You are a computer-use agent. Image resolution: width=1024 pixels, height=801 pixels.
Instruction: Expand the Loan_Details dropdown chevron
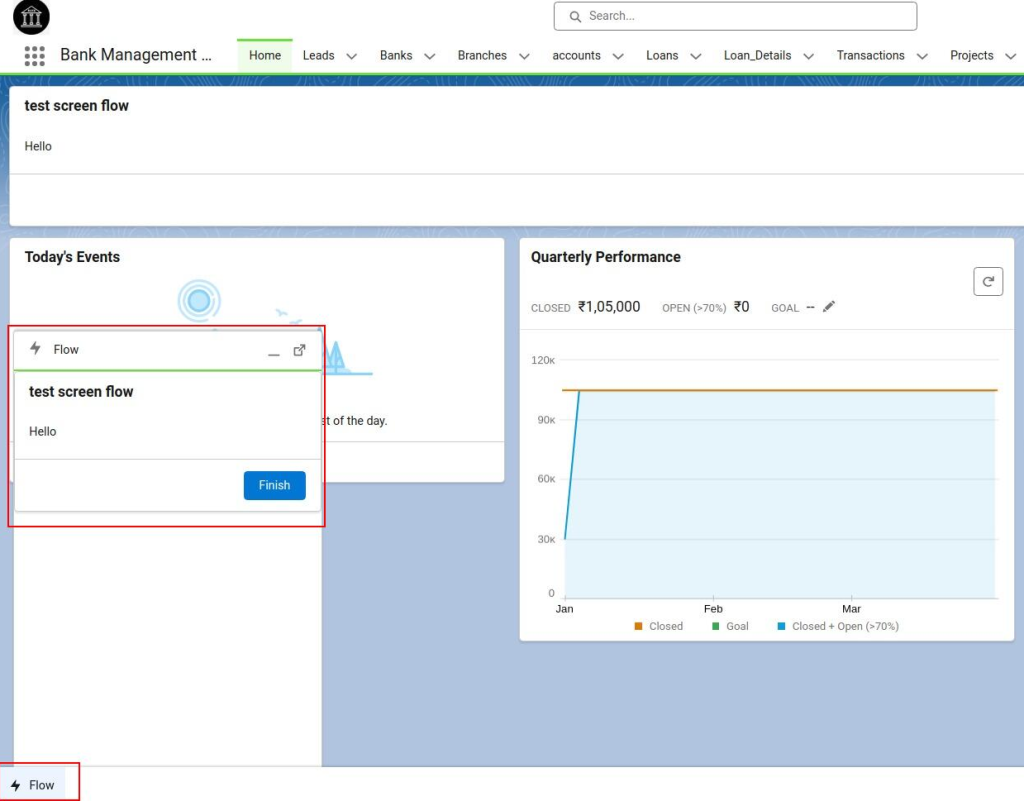(808, 56)
